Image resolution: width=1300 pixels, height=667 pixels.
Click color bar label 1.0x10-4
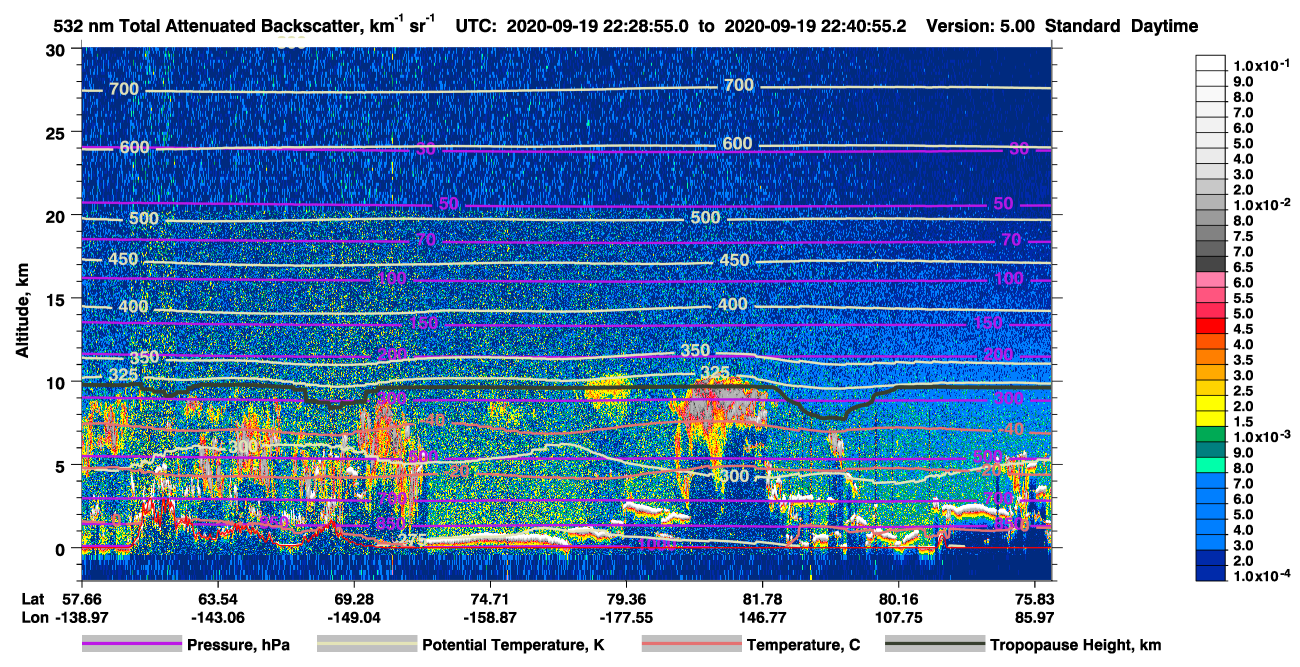[x=1263, y=577]
